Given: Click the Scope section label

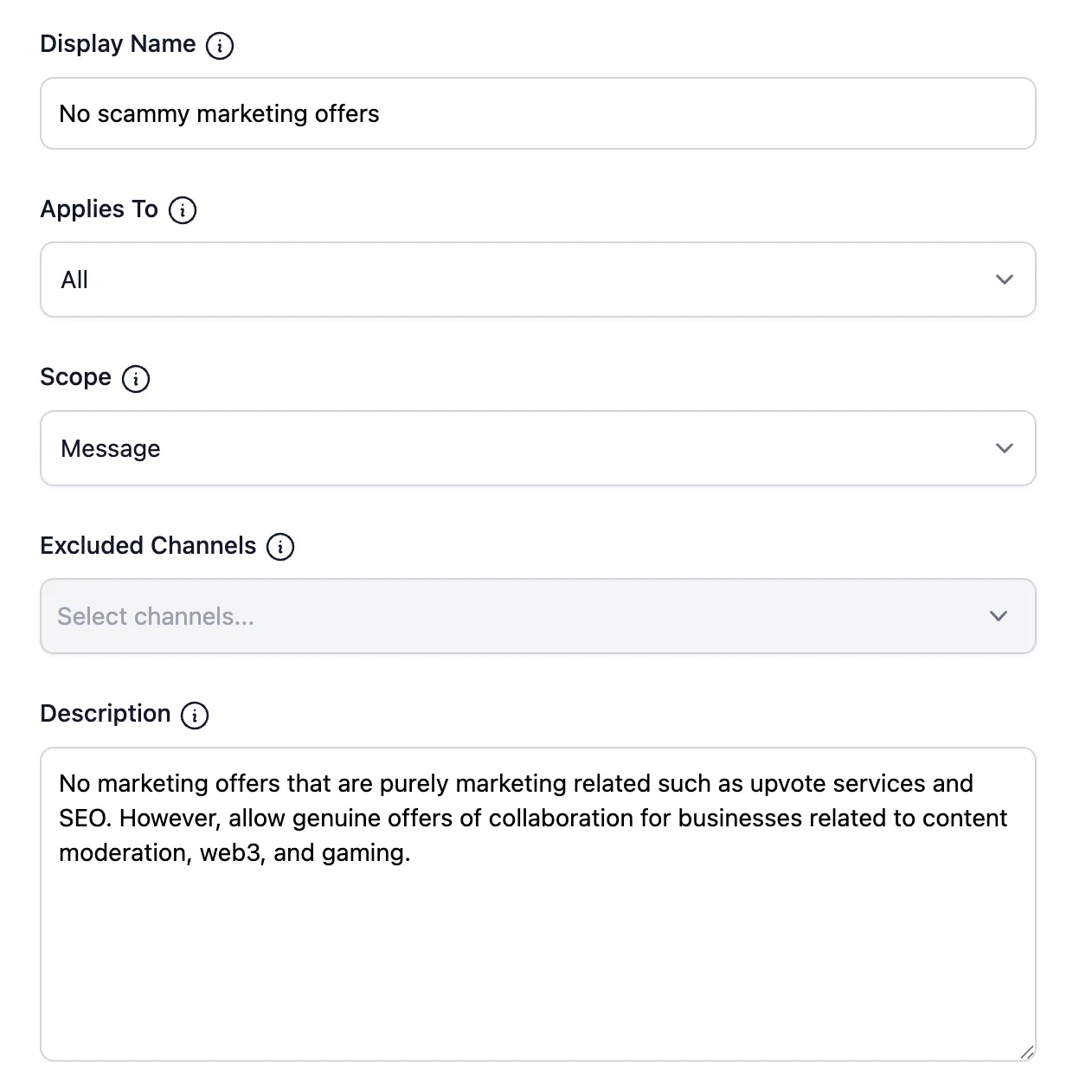Looking at the screenshot, I should pos(75,377).
